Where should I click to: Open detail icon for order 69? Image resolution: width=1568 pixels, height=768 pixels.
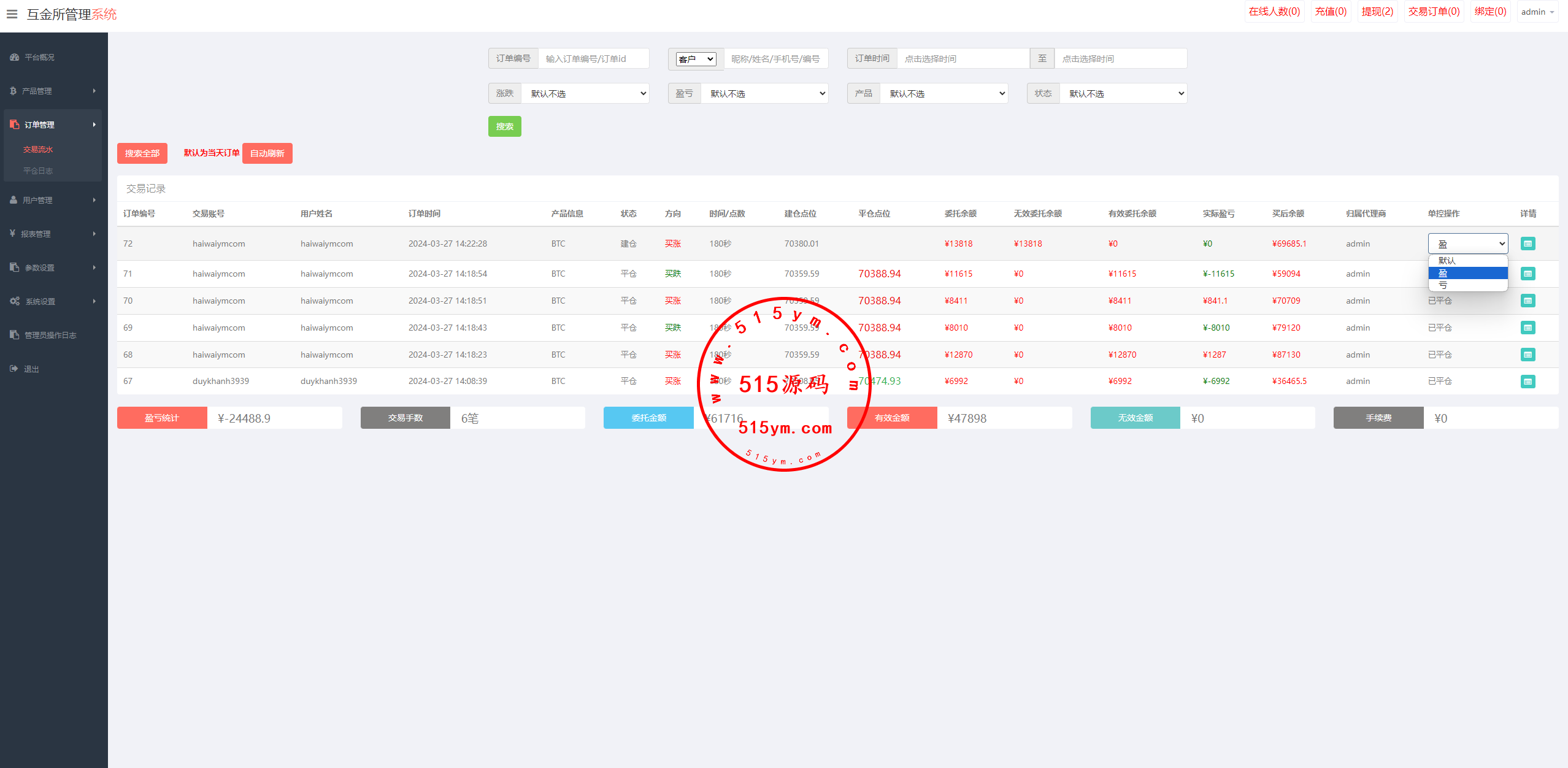click(1528, 328)
